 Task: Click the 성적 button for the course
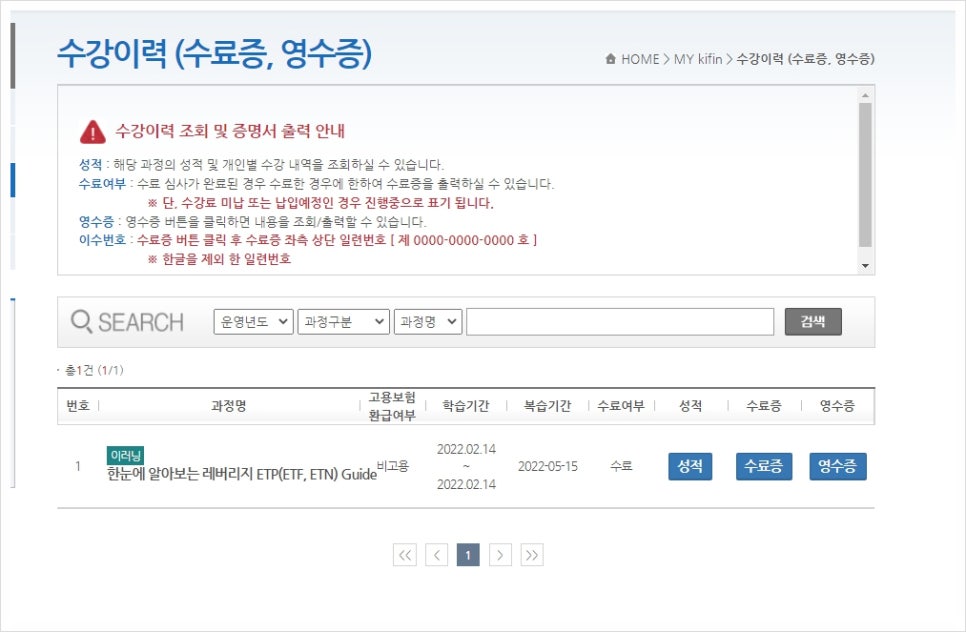[x=690, y=466]
